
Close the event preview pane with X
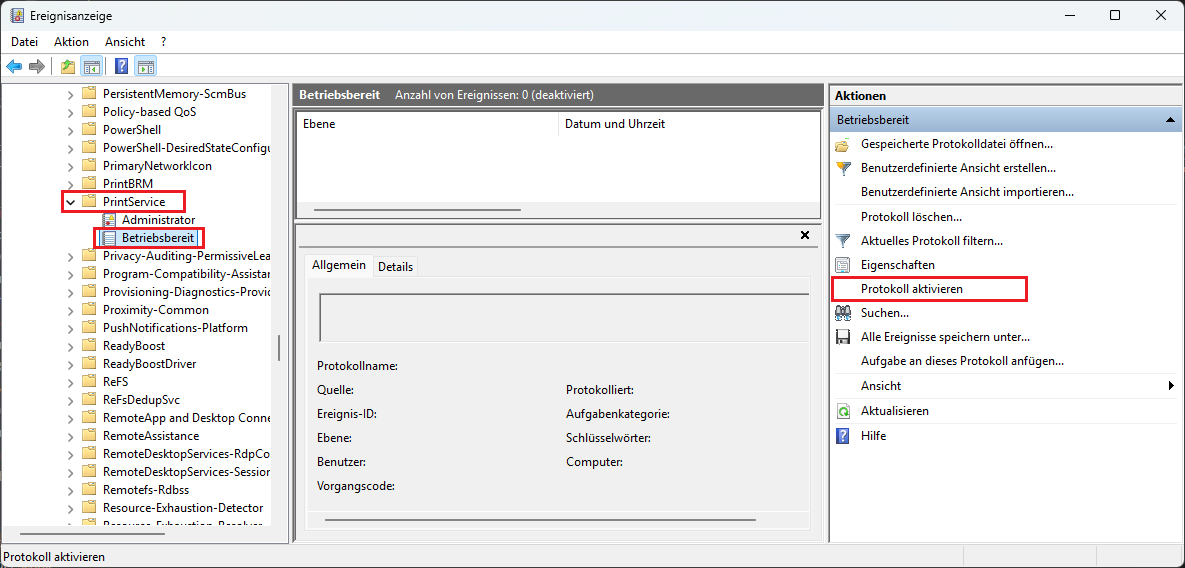(805, 236)
